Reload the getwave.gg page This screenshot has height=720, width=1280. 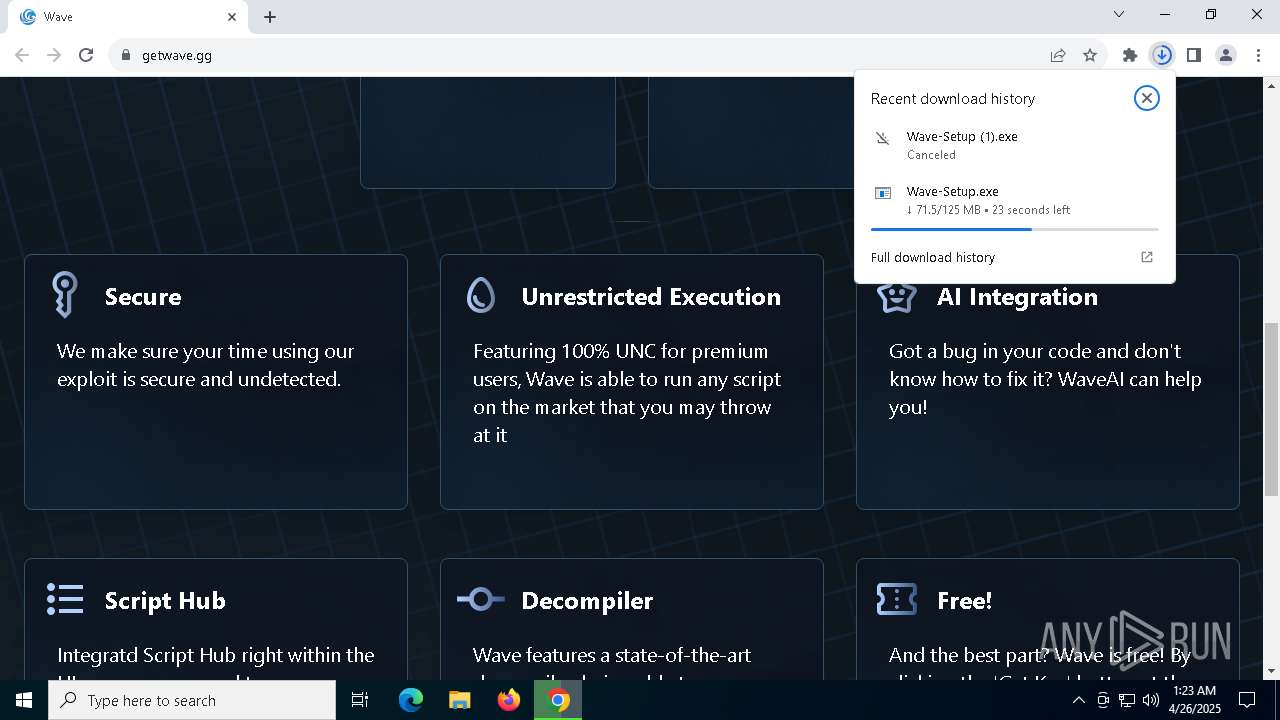coord(86,55)
